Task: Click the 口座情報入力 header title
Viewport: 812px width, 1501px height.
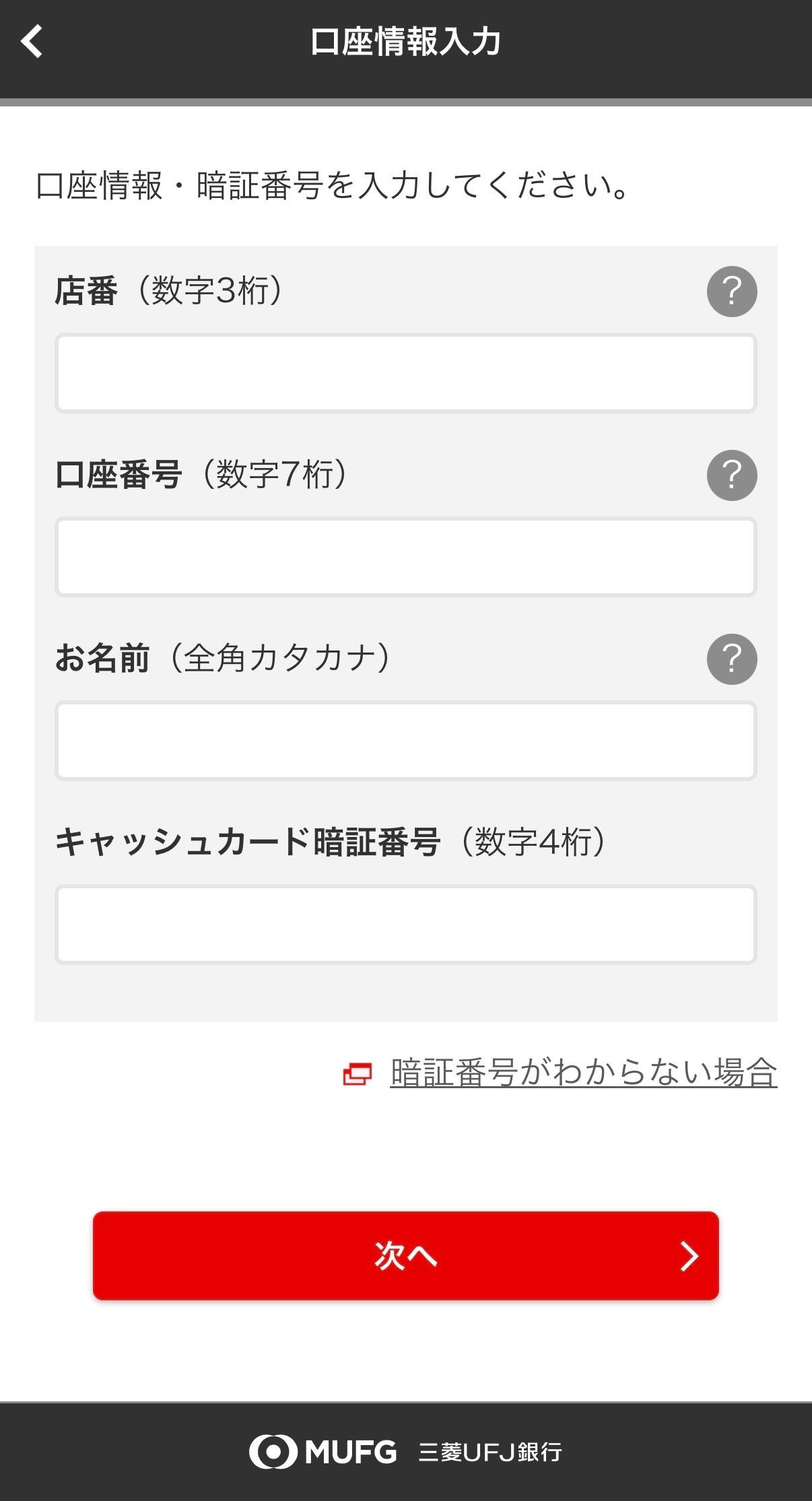Action: [405, 42]
